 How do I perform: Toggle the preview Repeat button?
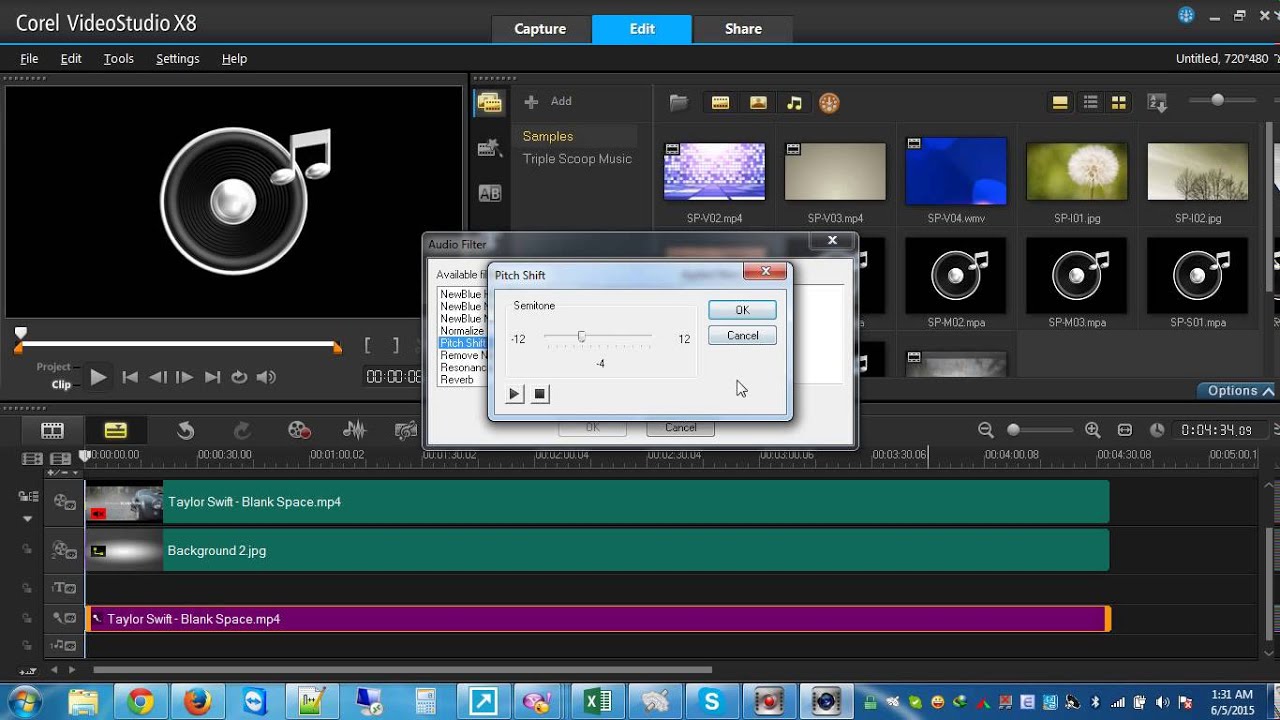pyautogui.click(x=239, y=377)
